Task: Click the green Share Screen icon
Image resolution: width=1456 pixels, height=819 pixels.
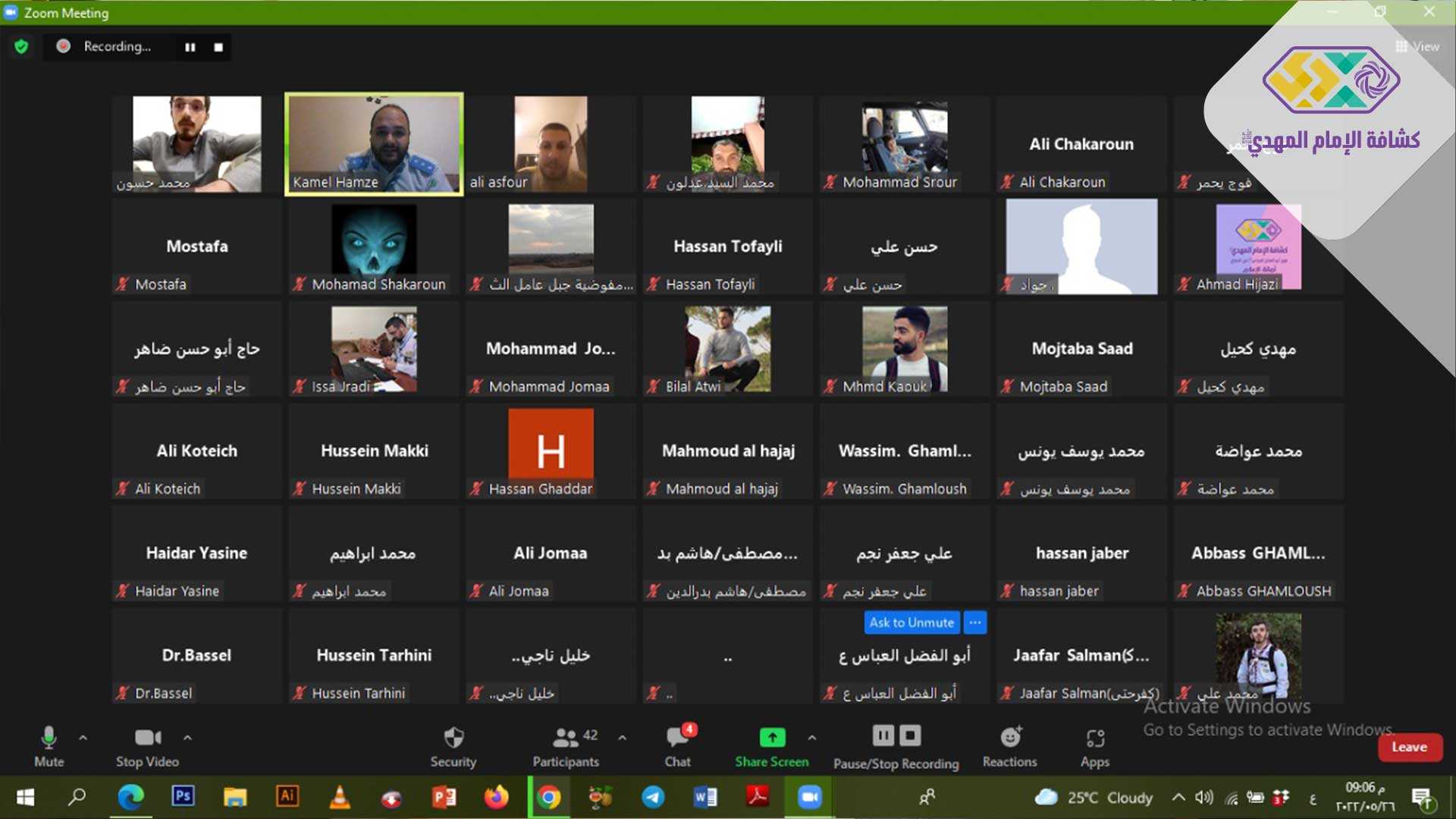Action: click(771, 738)
